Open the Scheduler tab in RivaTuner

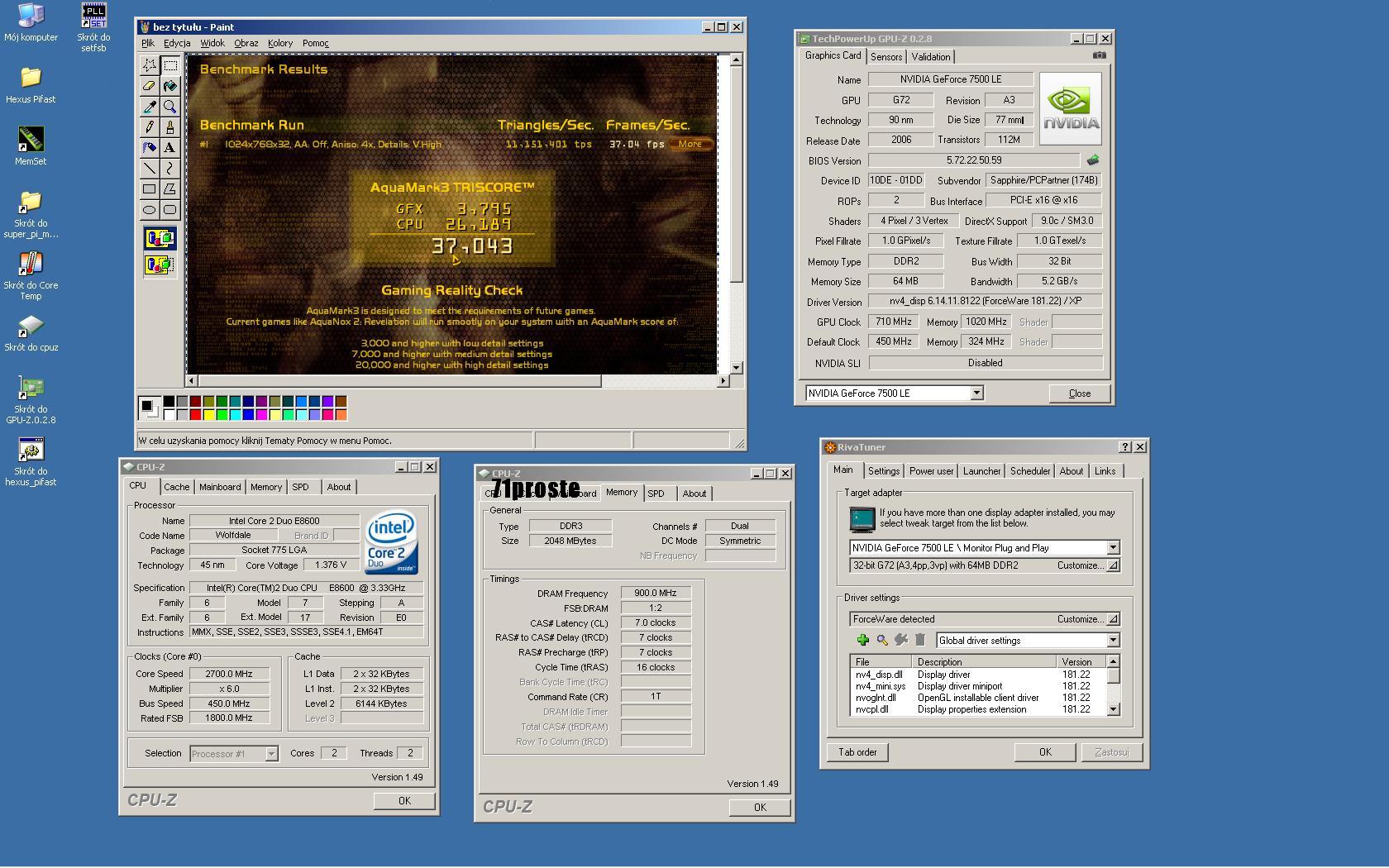(x=1030, y=471)
